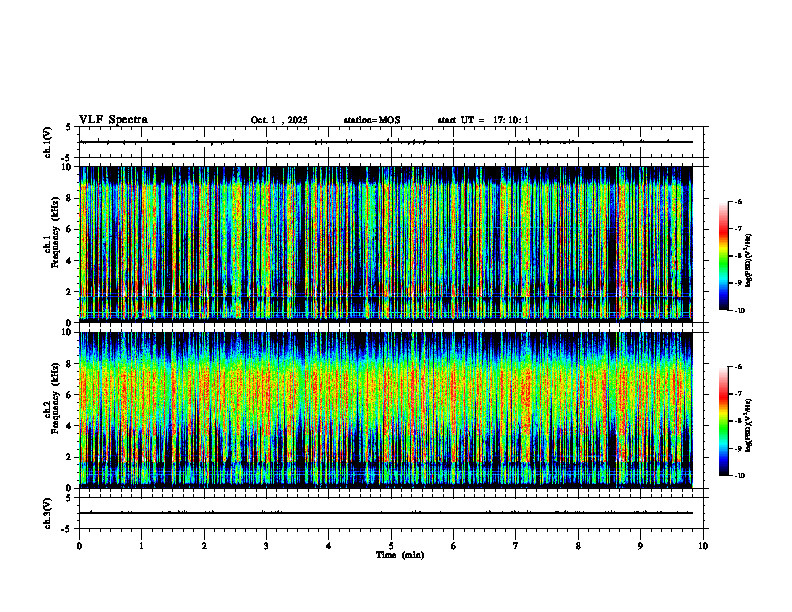Click the "Time (min)" axis title
Image resolution: width=792 pixels, height=612 pixels.
400,555
